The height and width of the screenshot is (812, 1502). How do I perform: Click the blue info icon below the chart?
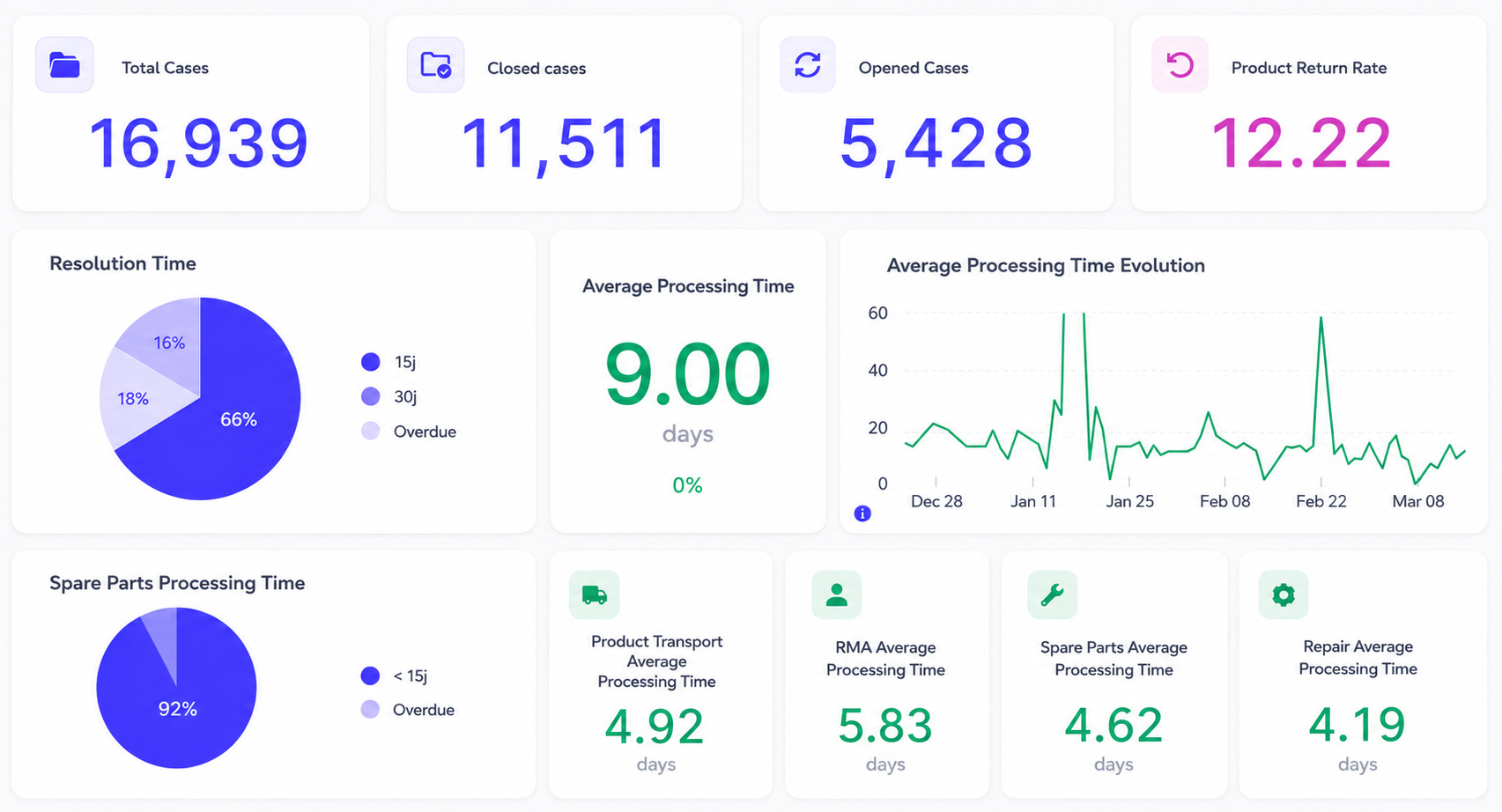click(862, 513)
